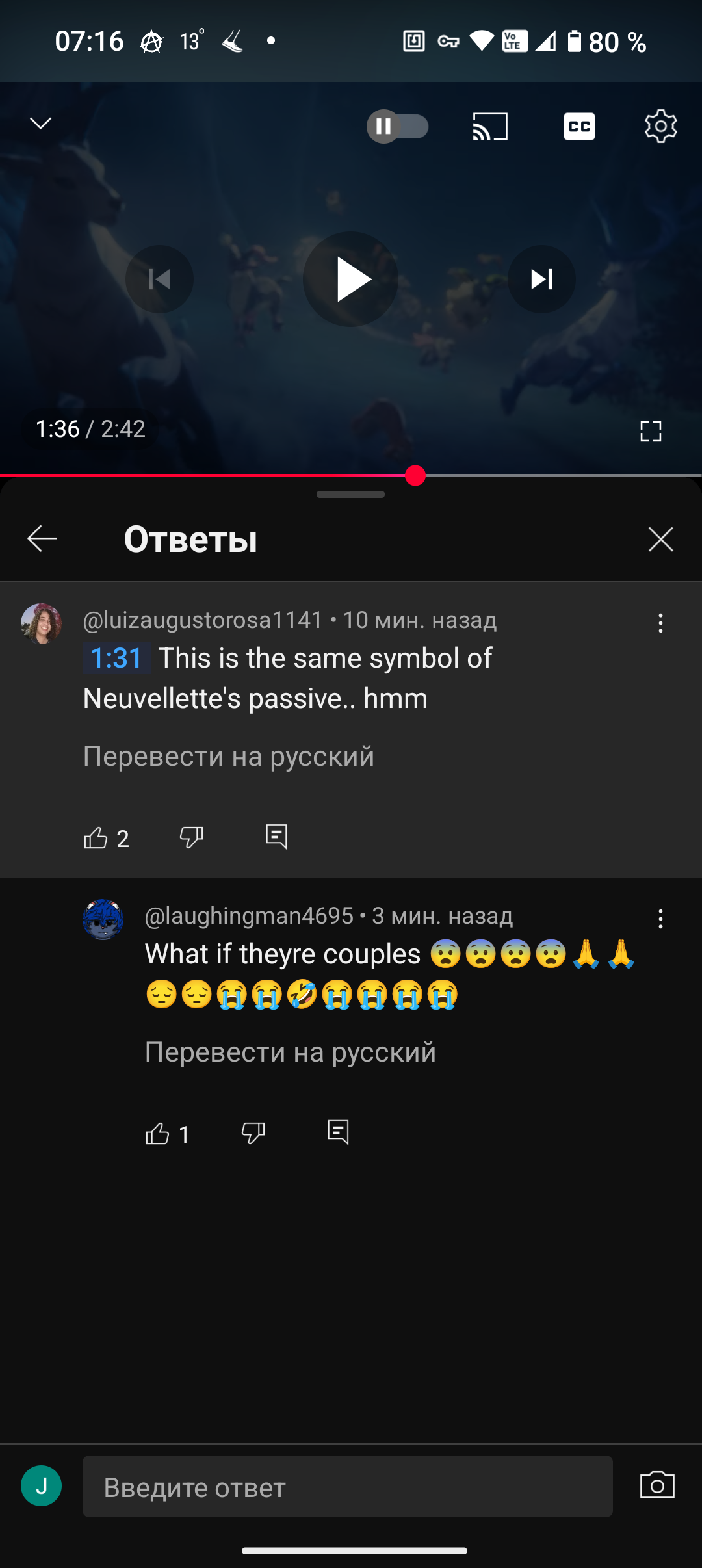Collapse the video player with chevron
Viewport: 702px width, 1568px height.
pyautogui.click(x=41, y=123)
